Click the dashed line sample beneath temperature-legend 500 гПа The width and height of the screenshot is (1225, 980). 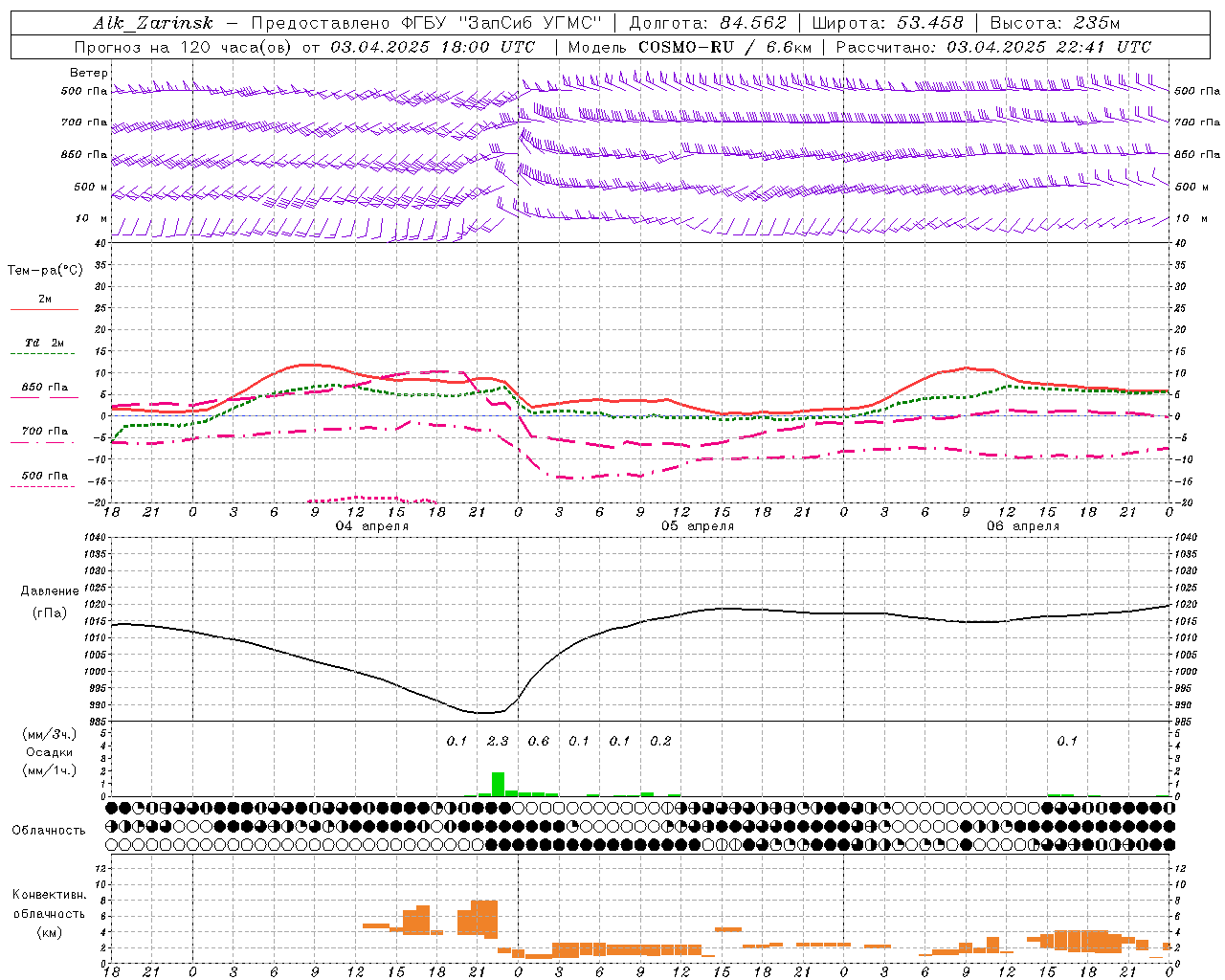coord(42,487)
